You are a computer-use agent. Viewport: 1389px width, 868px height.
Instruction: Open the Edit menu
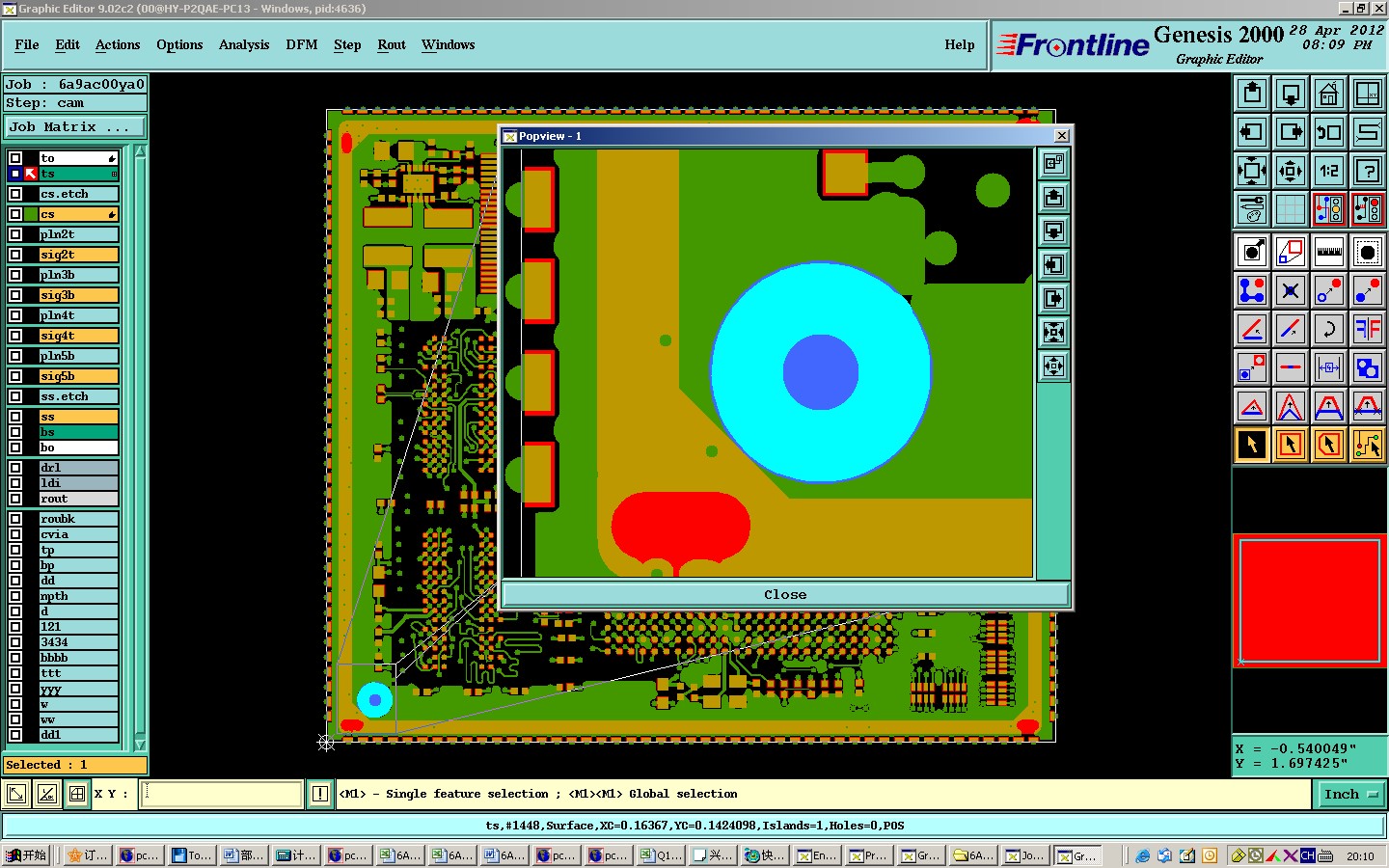pos(68,45)
